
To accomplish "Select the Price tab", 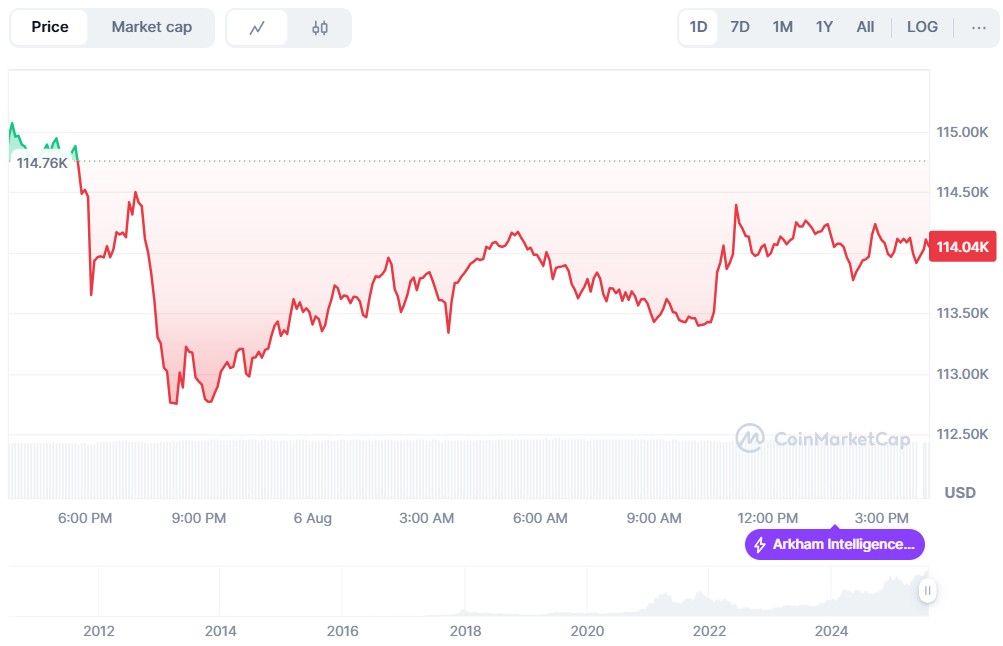I will 50,27.
